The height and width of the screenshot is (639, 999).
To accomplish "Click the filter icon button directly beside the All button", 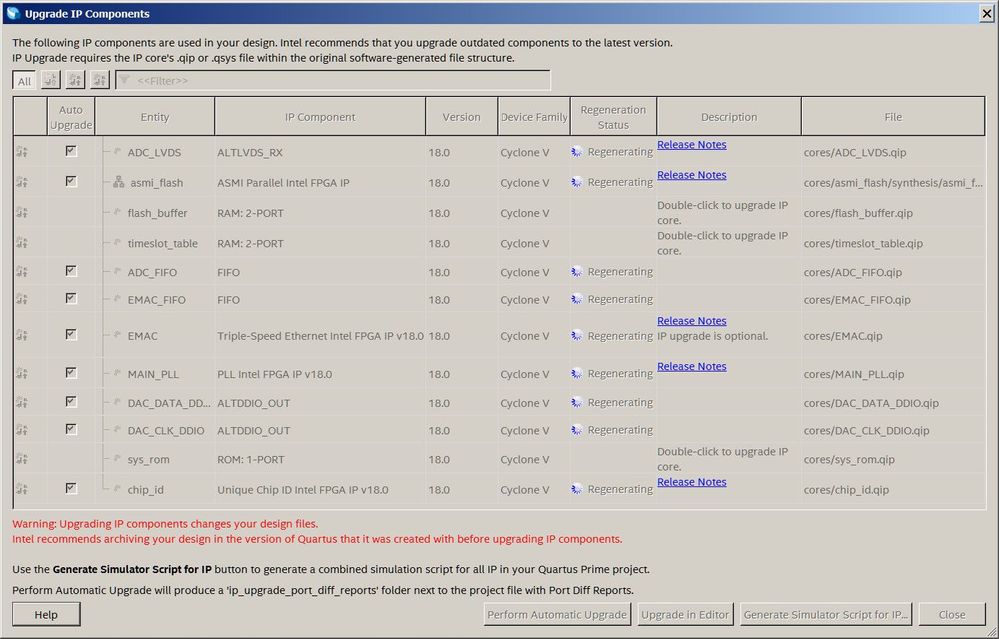I will (x=50, y=80).
